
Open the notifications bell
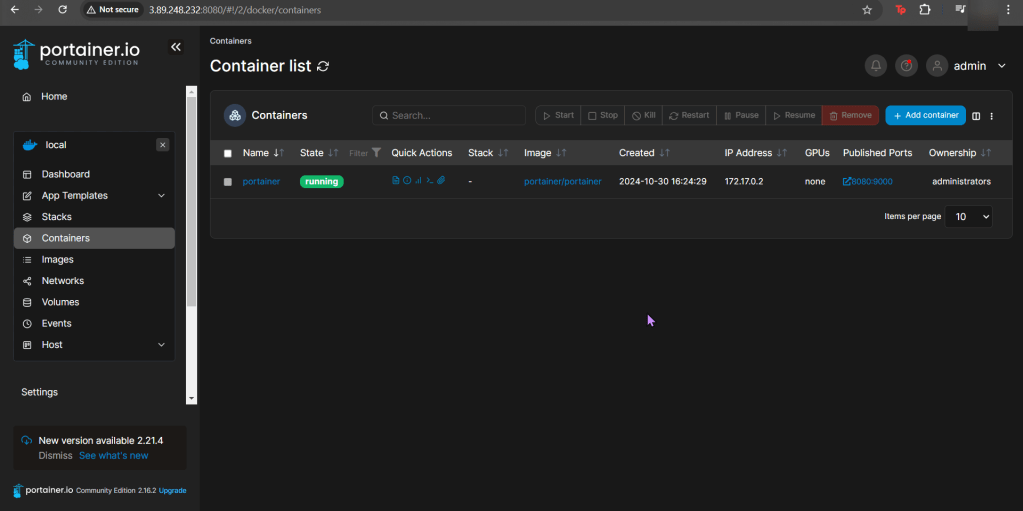(876, 66)
